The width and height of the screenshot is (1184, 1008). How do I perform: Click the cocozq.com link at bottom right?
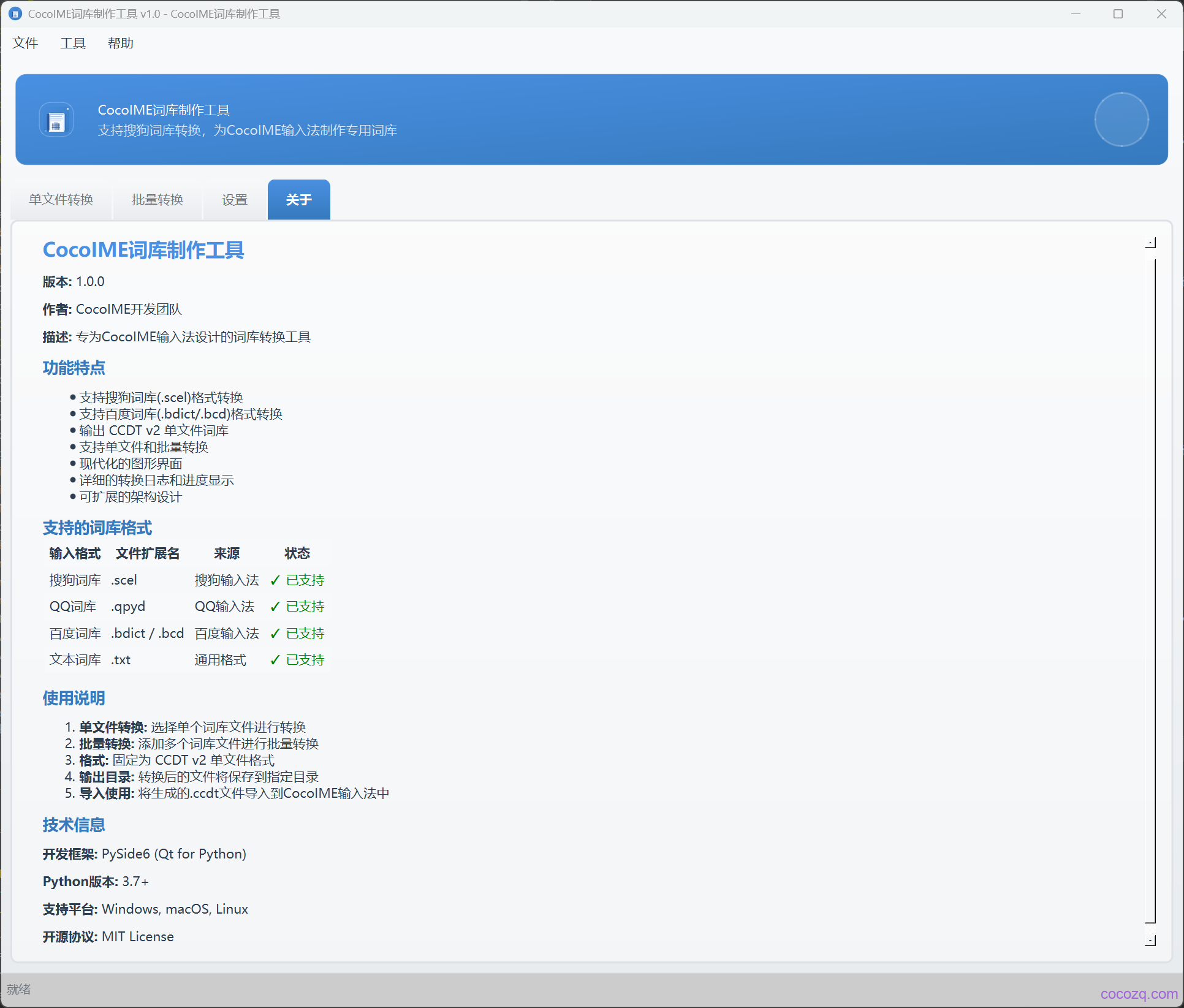[1139, 994]
